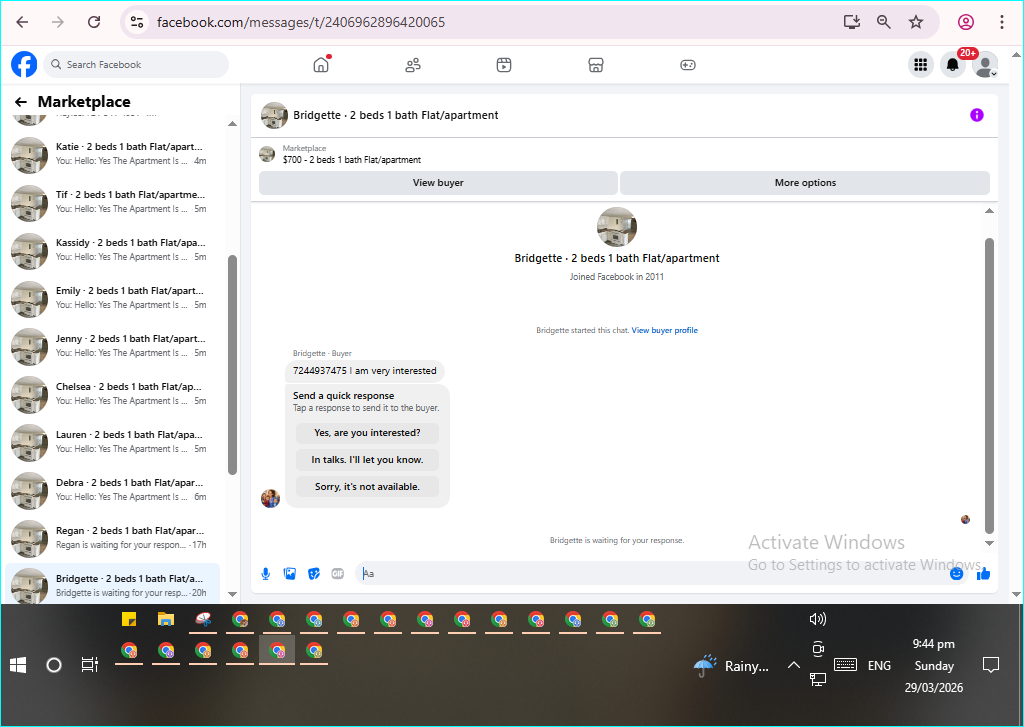
Task: Bookmark this page with the star
Action: tap(916, 22)
